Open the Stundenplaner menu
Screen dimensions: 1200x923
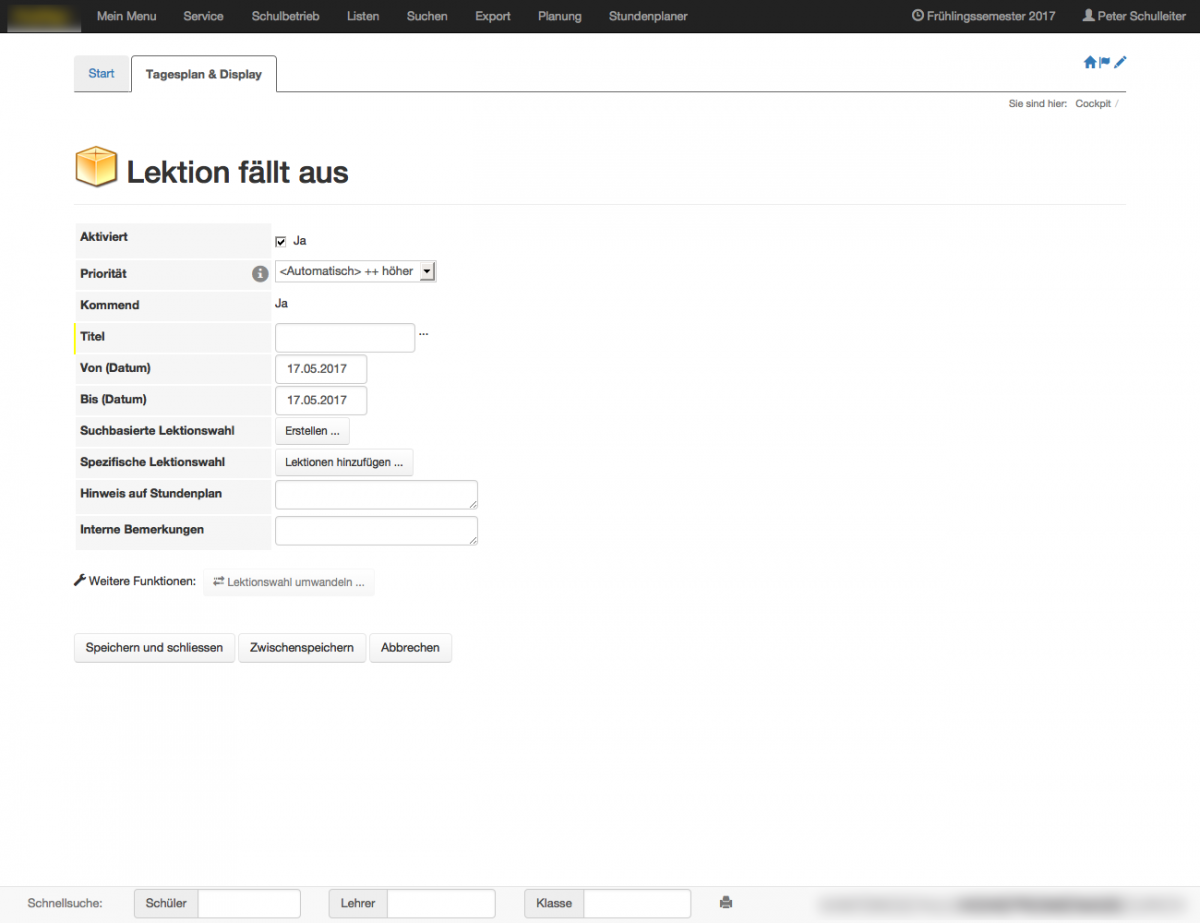[648, 16]
